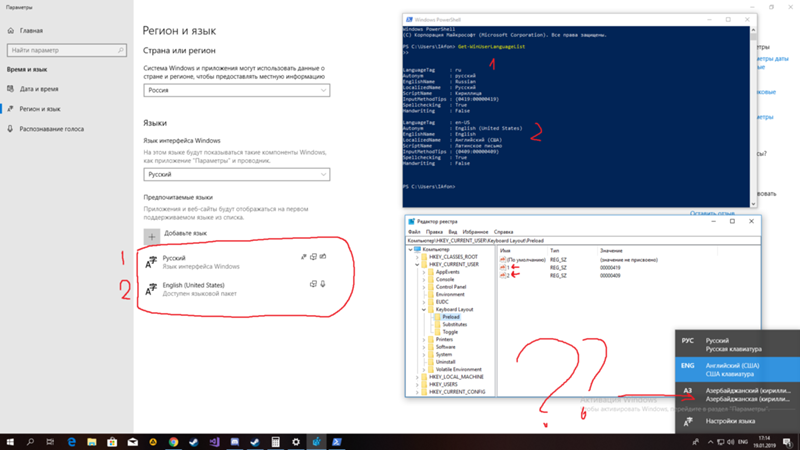Collapse HKEY_CURRENT_USER in registry tree
The width and height of the screenshot is (800, 450).
coord(417,265)
